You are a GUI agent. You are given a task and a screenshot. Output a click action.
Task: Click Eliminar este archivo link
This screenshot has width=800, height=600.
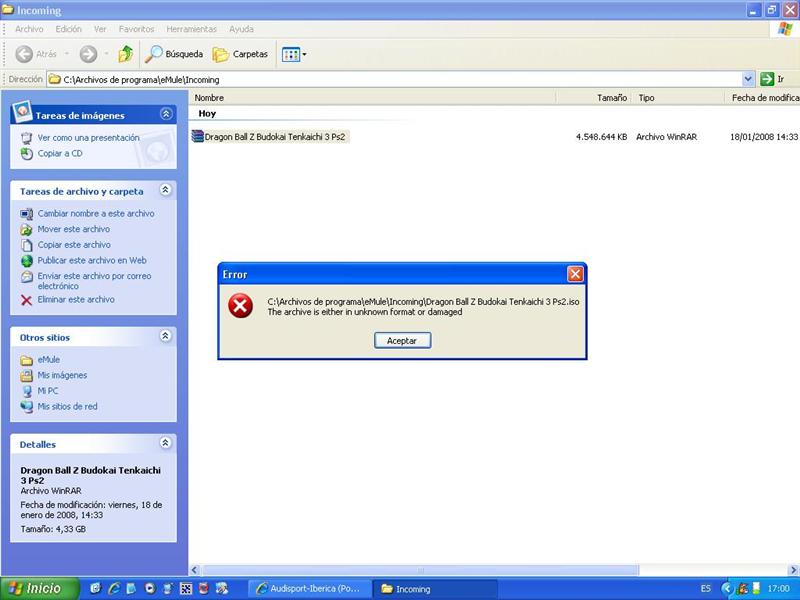coord(76,299)
